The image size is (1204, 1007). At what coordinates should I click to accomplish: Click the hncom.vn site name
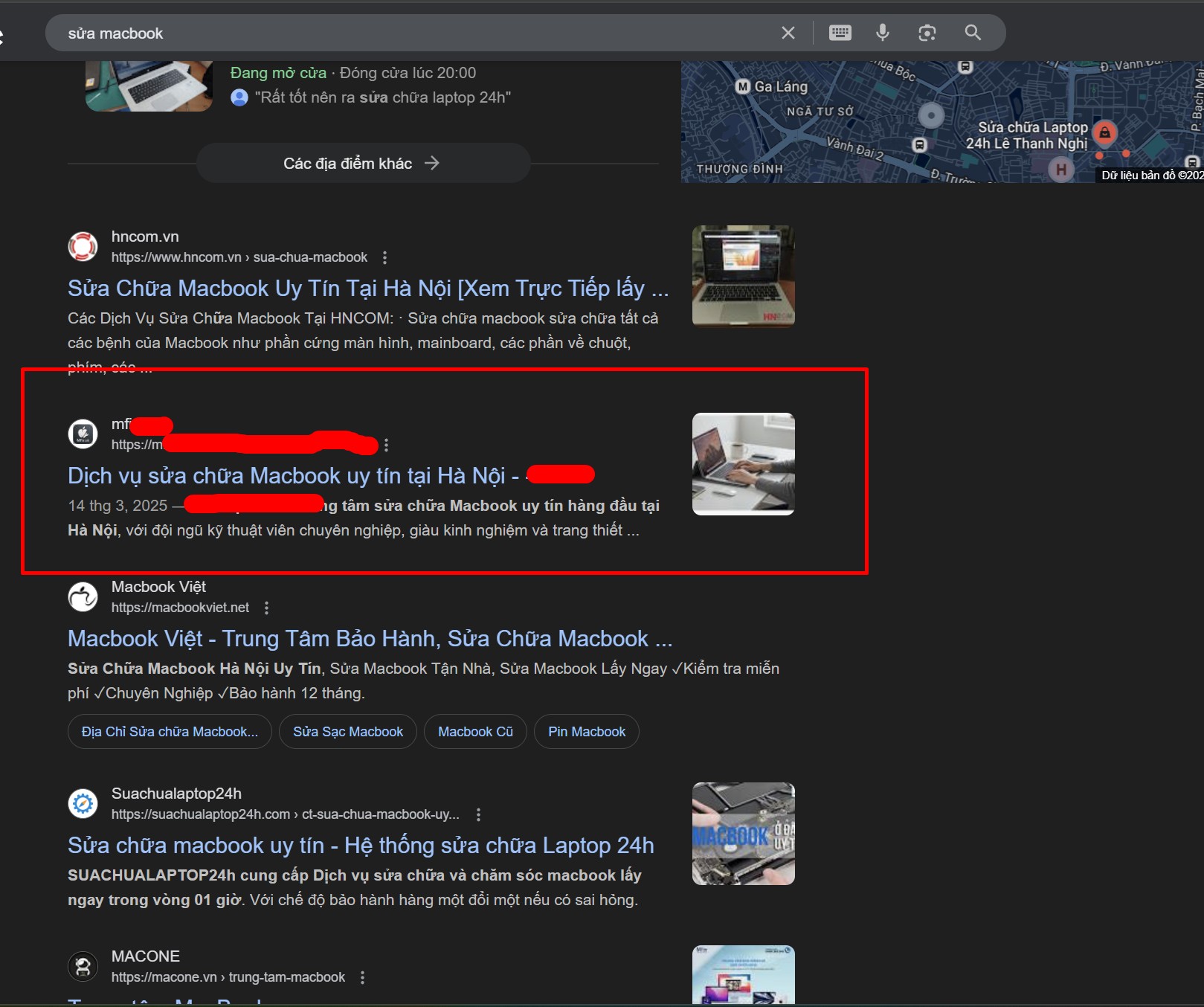click(x=145, y=237)
